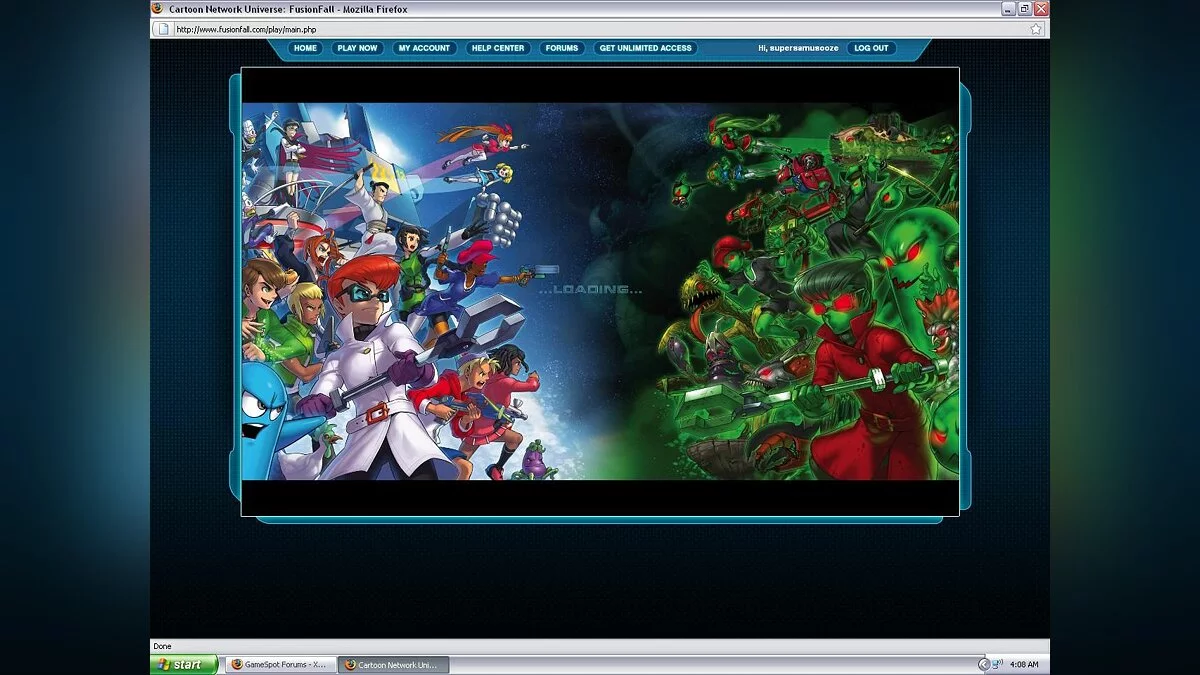Click GET UNLIMITED ACCESS tab

645,48
